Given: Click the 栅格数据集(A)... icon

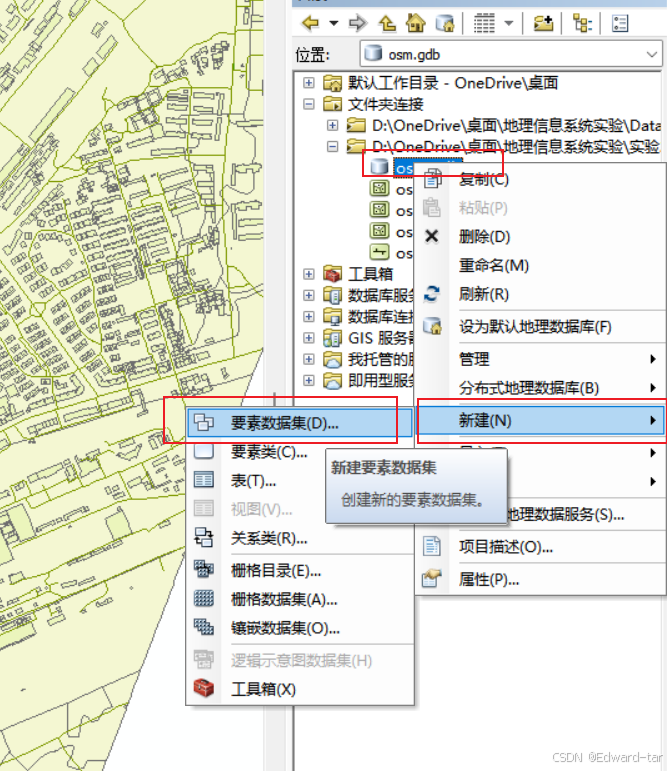Looking at the screenshot, I should tap(204, 598).
